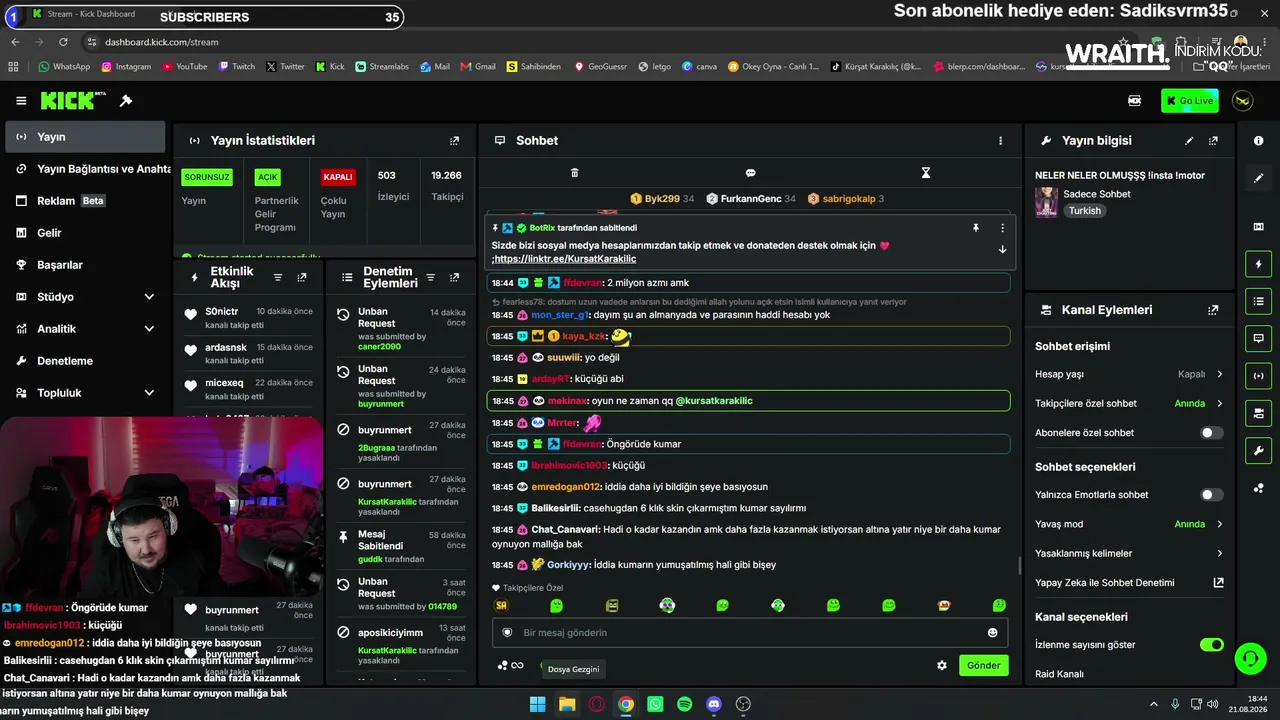Open the YouTube bookmark
The width and height of the screenshot is (1280, 720).
tap(184, 67)
